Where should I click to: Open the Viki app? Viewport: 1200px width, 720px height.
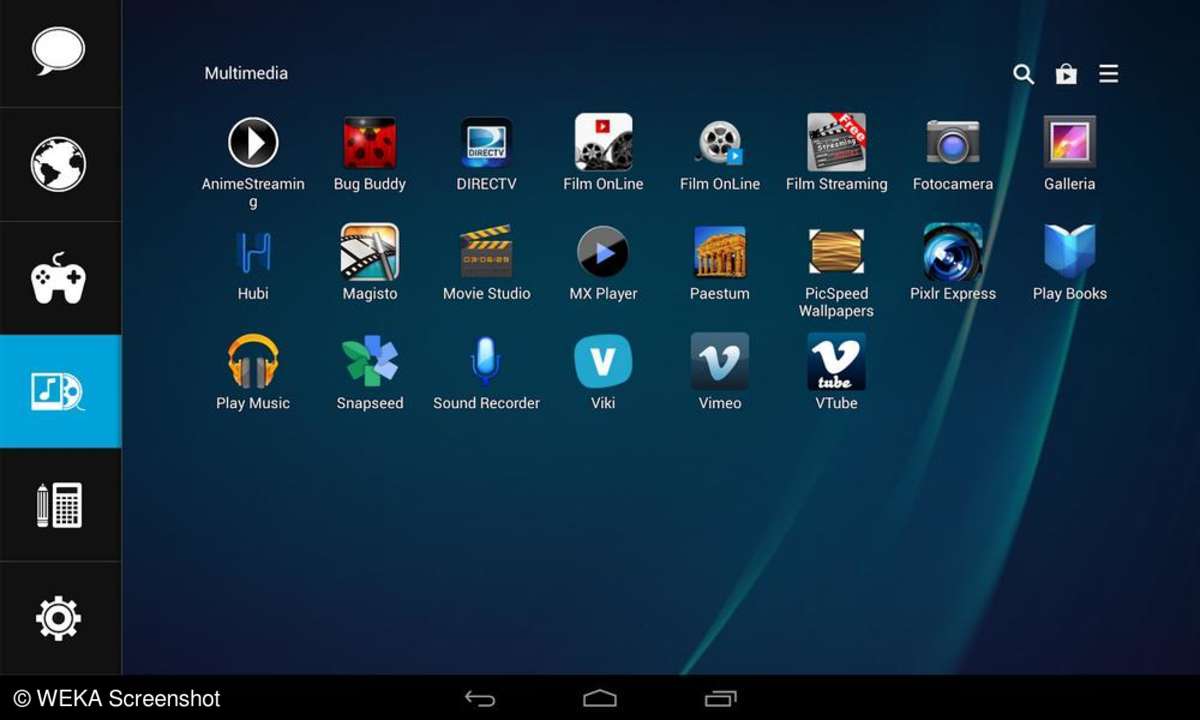[x=603, y=361]
